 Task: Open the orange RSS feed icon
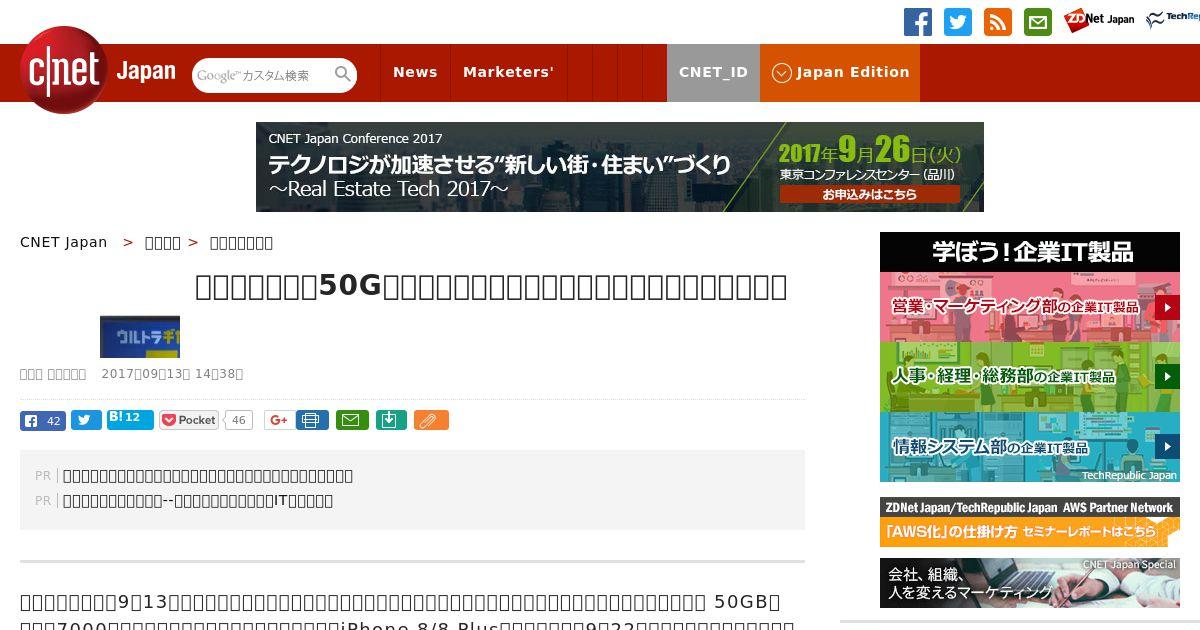pyautogui.click(x=998, y=22)
